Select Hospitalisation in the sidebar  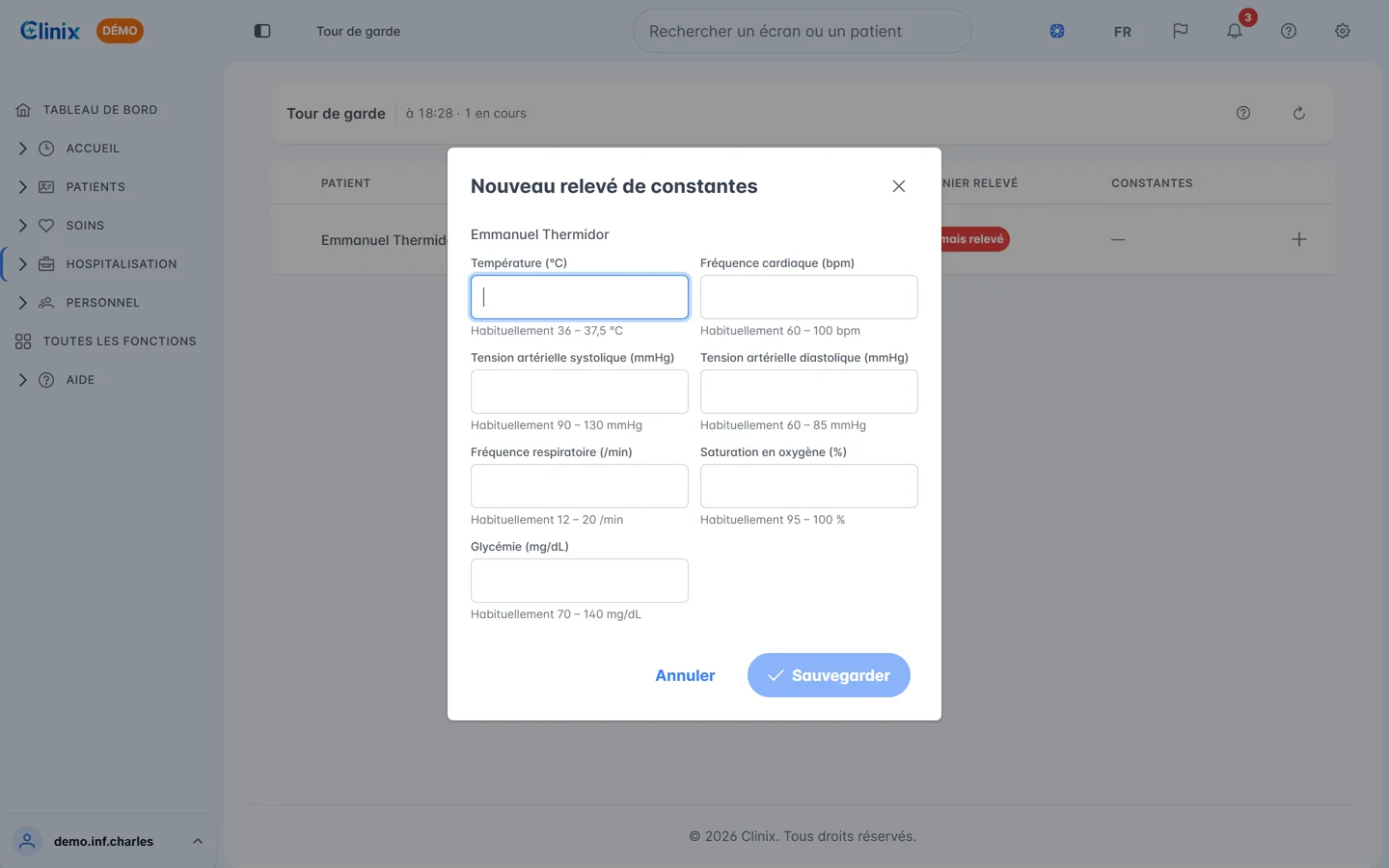[122, 264]
